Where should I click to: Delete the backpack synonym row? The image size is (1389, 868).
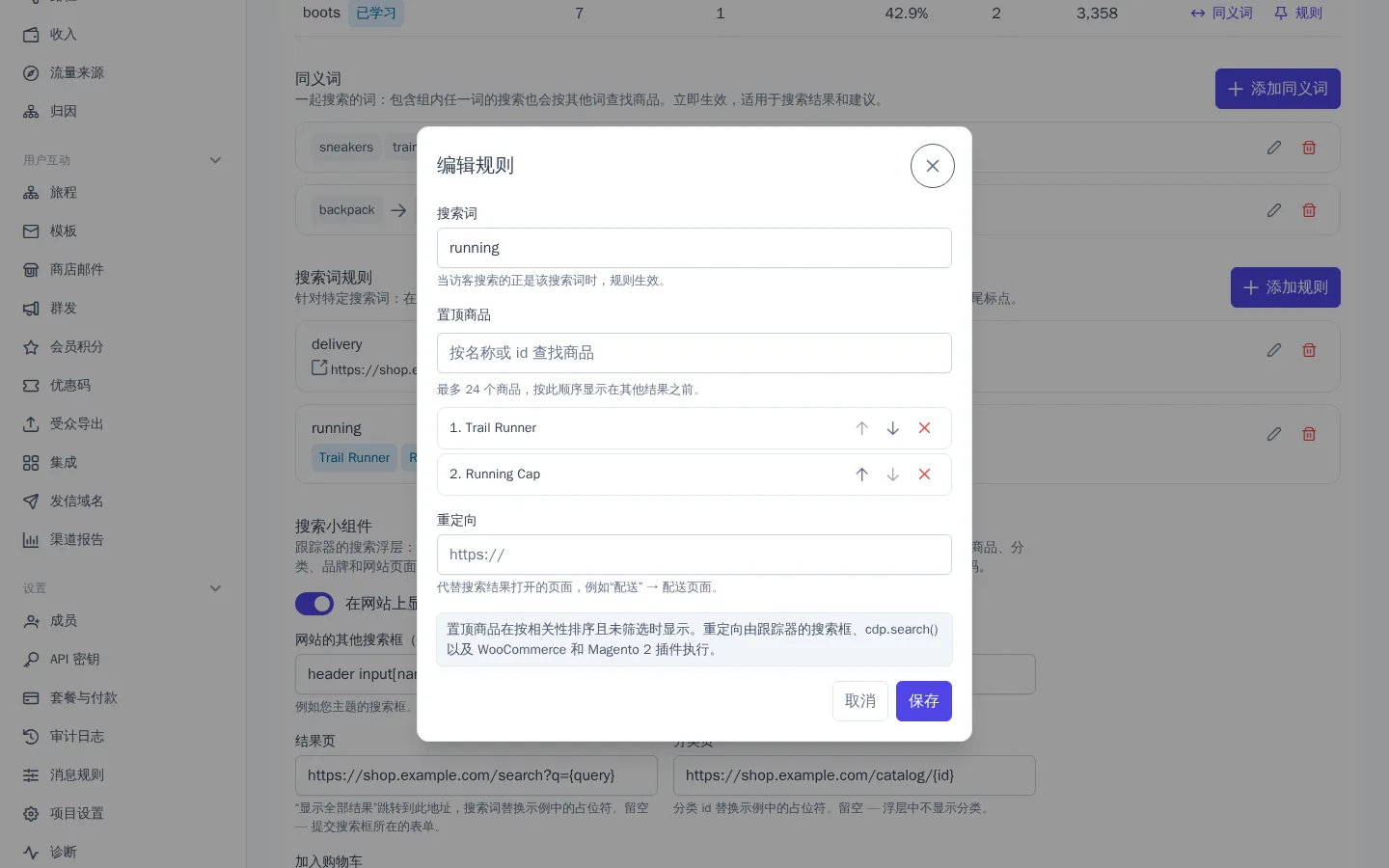coord(1309,210)
